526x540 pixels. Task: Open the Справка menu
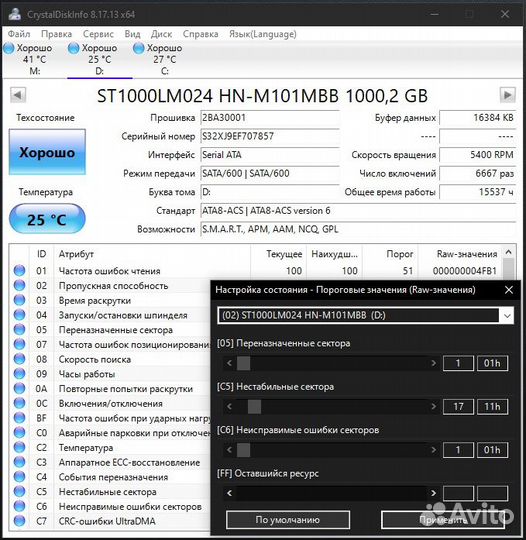click(x=200, y=34)
